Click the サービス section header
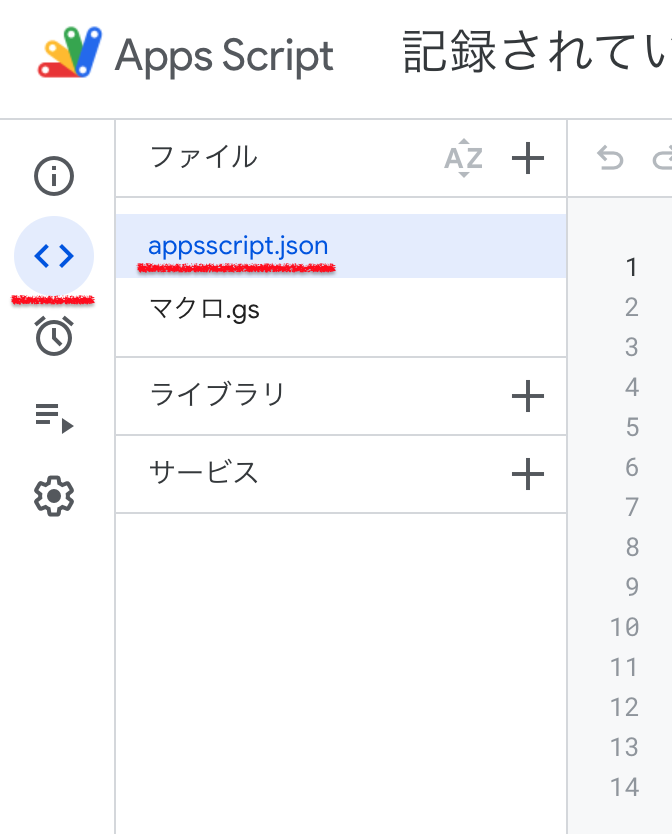The width and height of the screenshot is (672, 834). (204, 472)
